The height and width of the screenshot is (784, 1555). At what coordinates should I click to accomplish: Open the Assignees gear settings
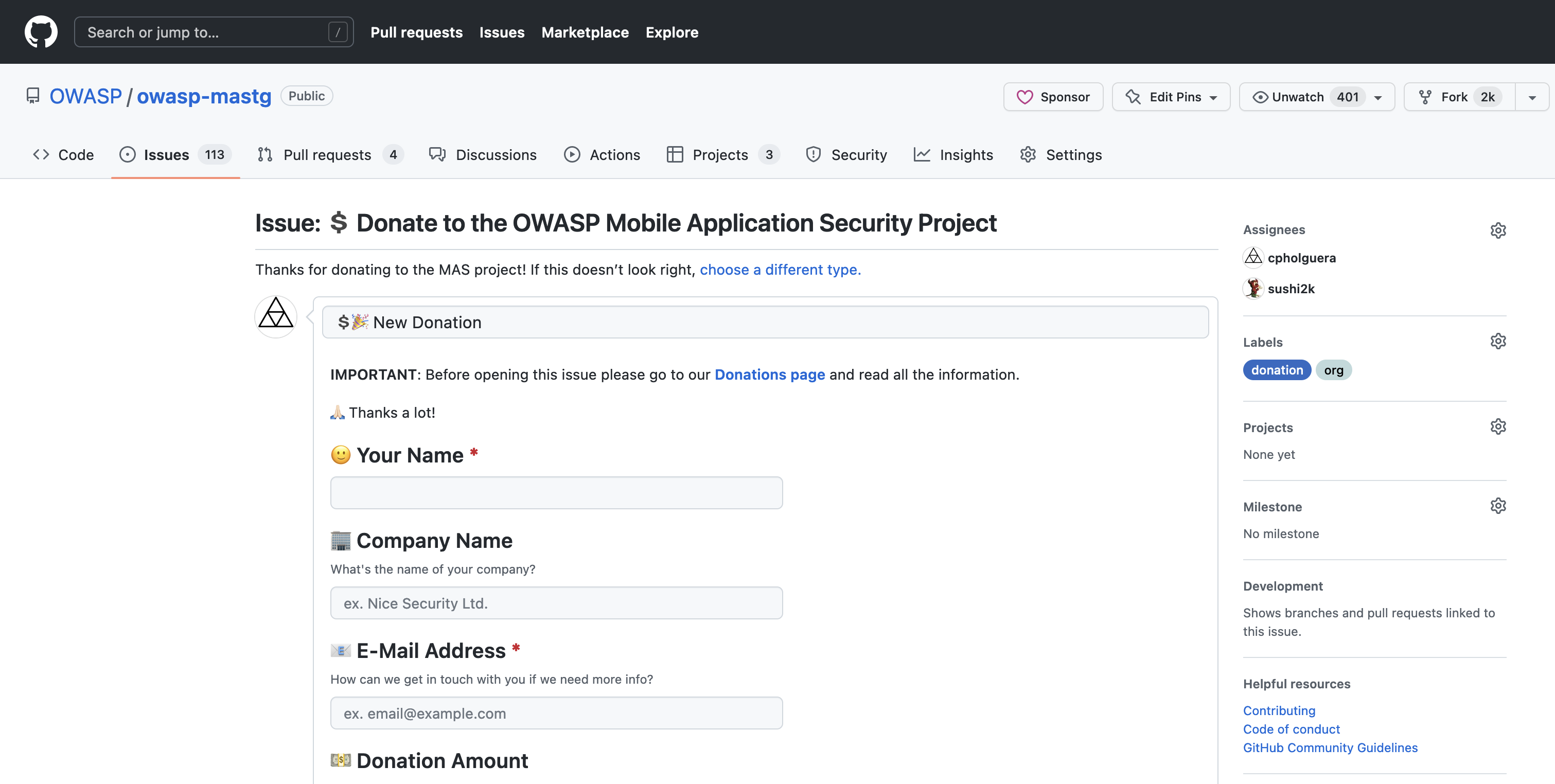pyautogui.click(x=1498, y=230)
